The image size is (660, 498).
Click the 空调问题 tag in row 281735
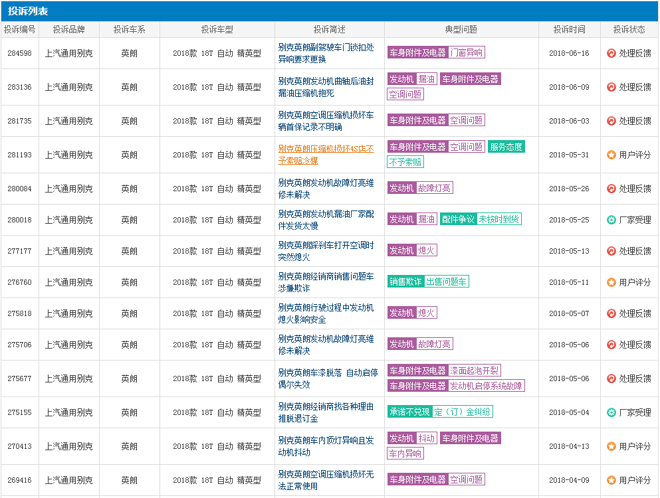coord(466,120)
